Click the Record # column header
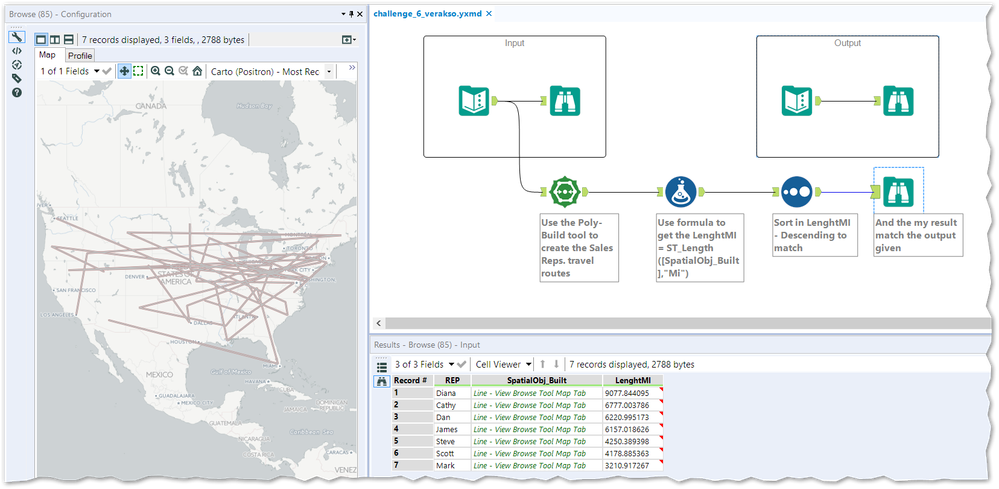999x489 pixels. [412, 380]
